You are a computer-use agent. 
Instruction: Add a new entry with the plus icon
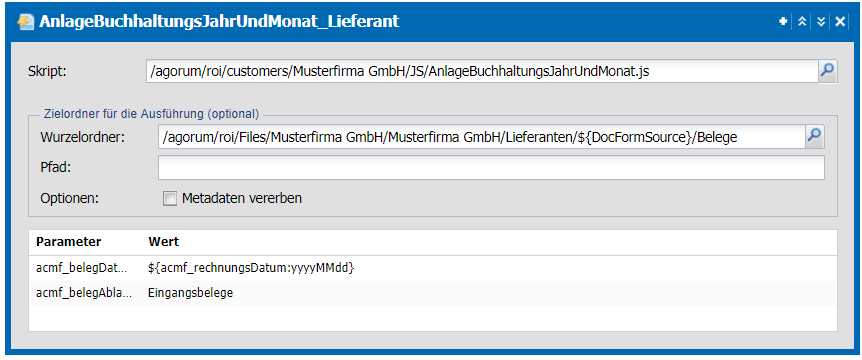pyautogui.click(x=783, y=21)
